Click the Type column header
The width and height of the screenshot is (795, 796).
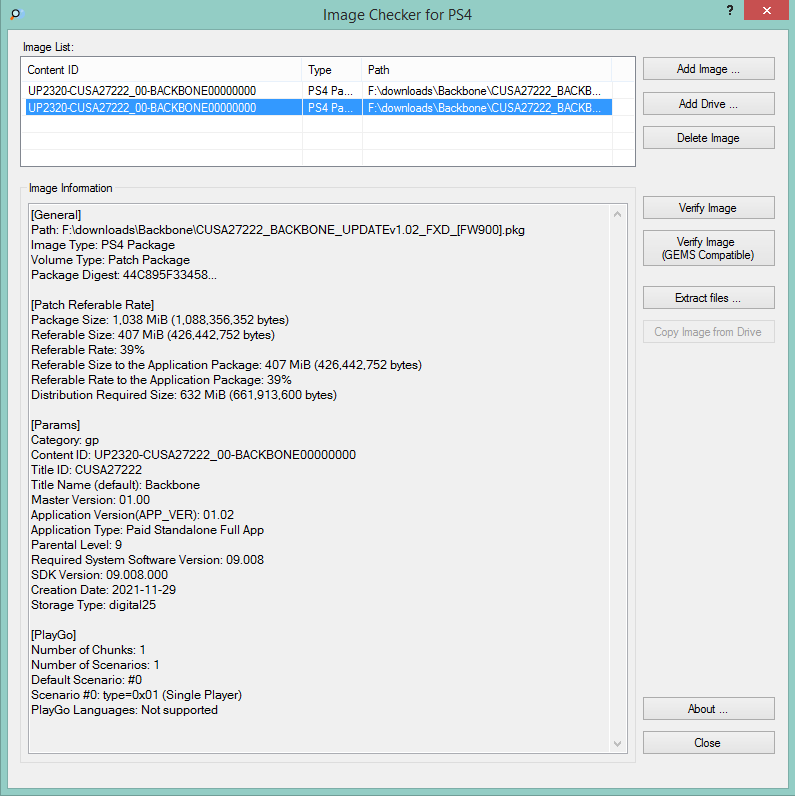pyautogui.click(x=332, y=70)
